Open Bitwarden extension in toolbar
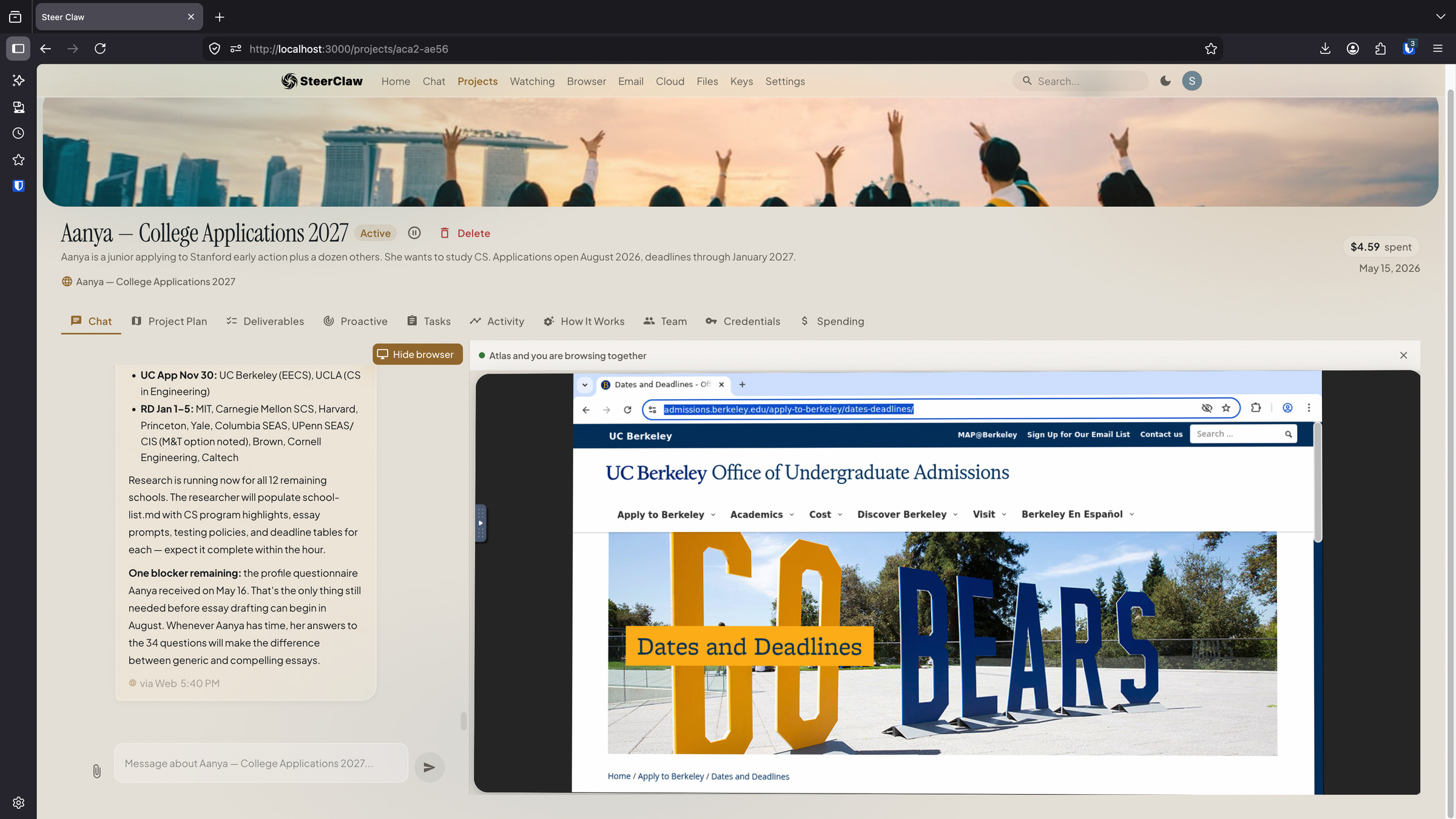1456x819 pixels. tap(1409, 49)
